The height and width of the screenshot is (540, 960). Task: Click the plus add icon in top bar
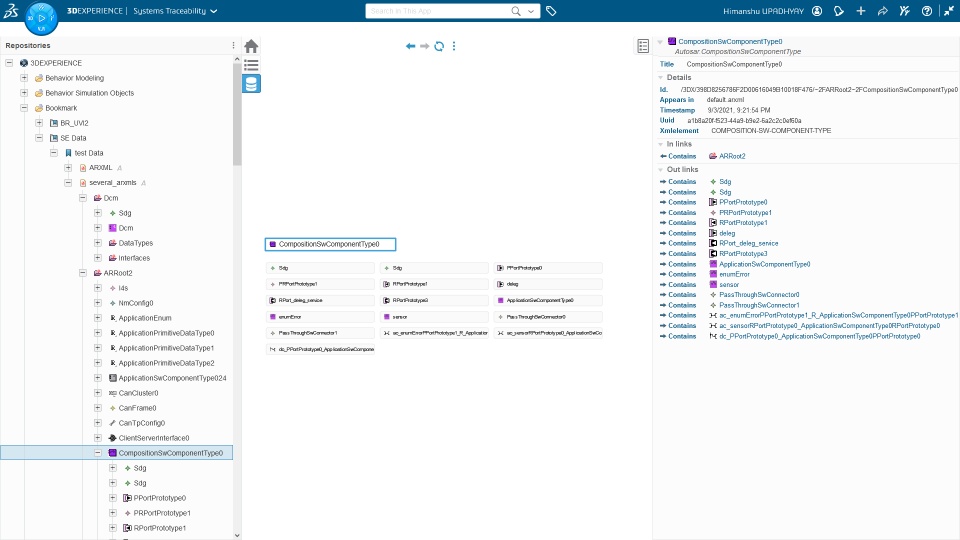click(861, 11)
